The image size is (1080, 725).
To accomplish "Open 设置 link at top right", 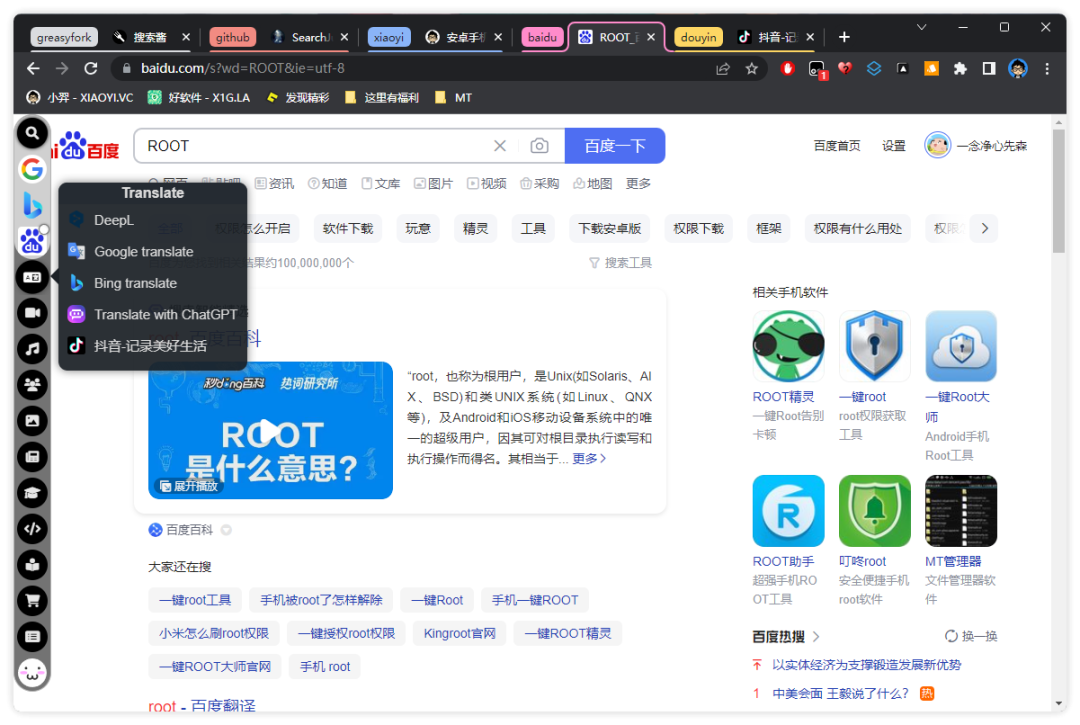I will (893, 146).
